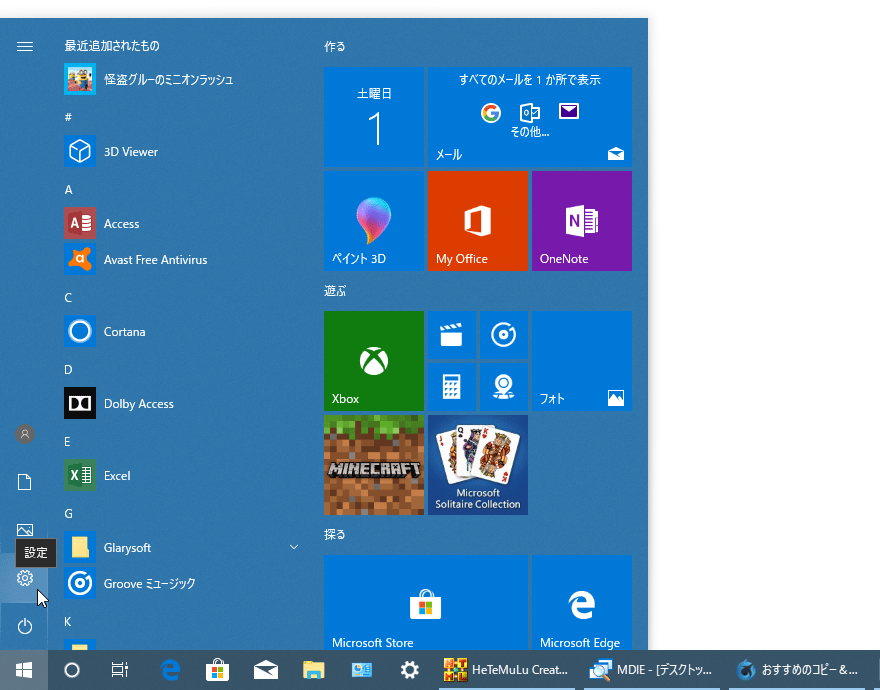This screenshot has width=880, height=690.
Task: Click the letter A index header
Action: [x=68, y=190]
